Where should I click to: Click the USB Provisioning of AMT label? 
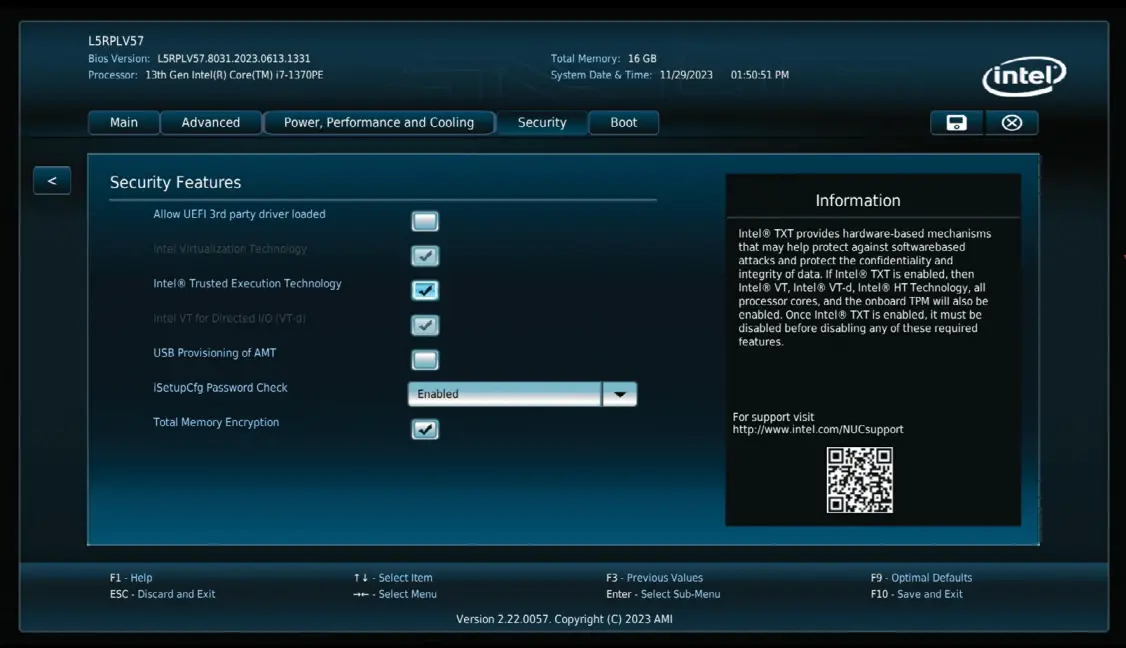pyautogui.click(x=215, y=353)
